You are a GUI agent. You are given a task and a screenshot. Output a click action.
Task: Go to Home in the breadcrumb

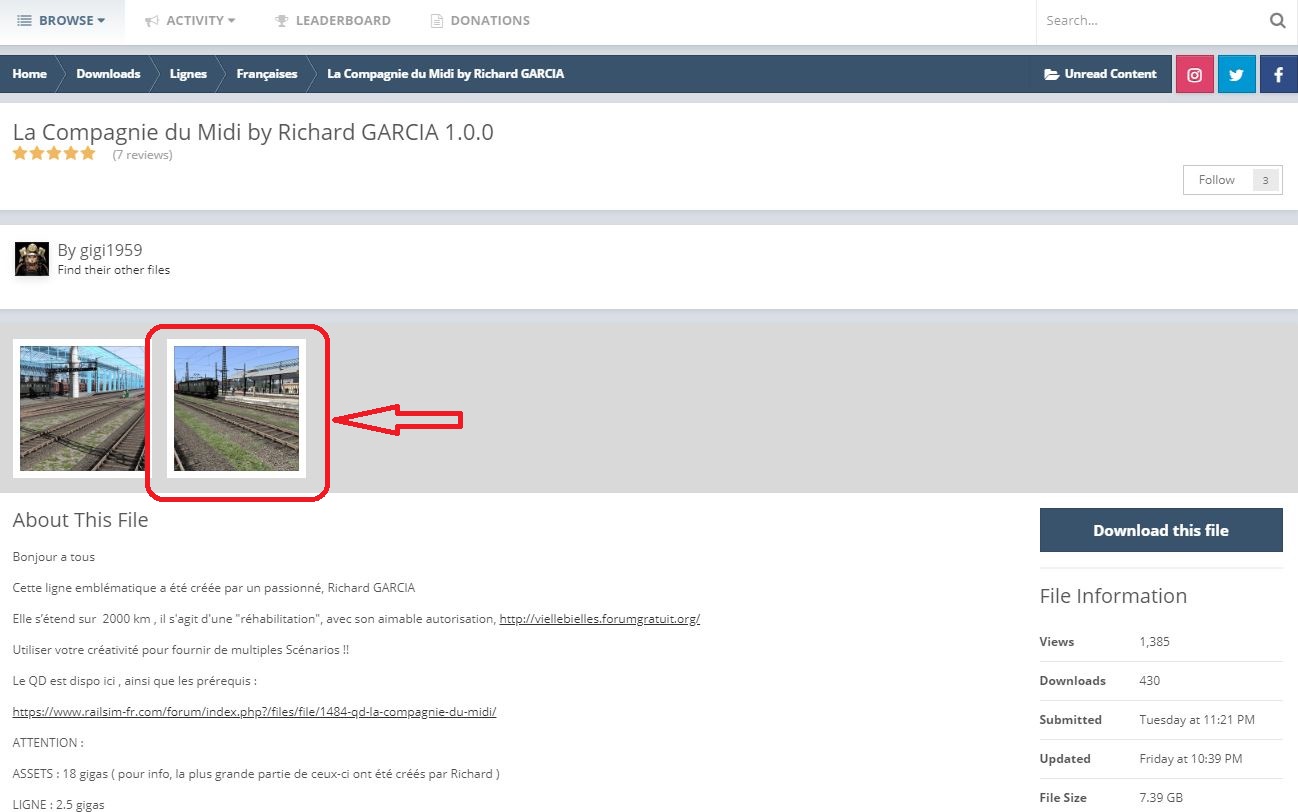30,74
